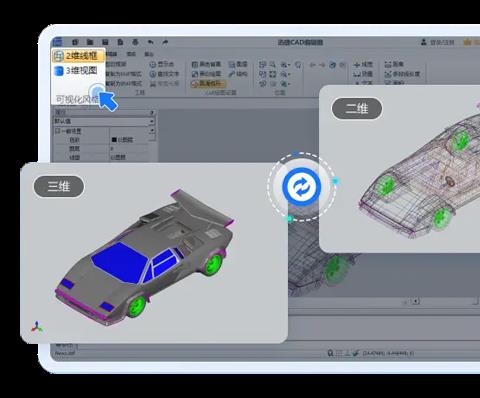Expand the top properties panel combo box

pyautogui.click(x=104, y=112)
